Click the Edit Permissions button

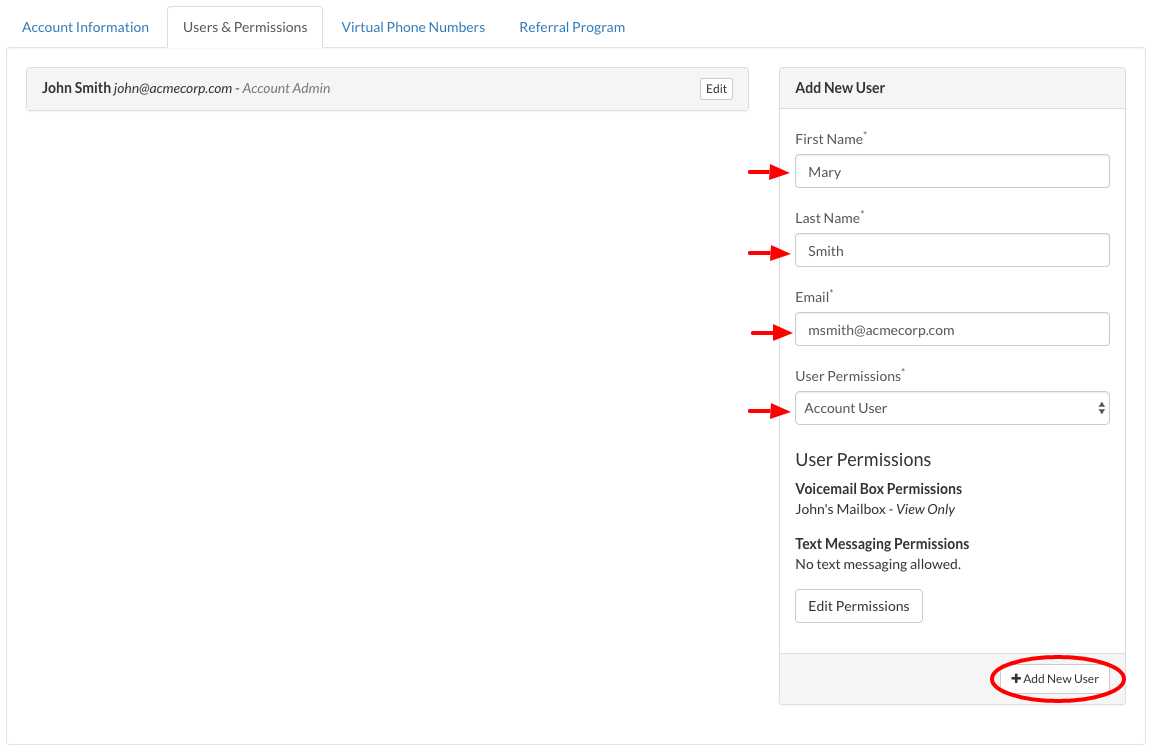858,605
